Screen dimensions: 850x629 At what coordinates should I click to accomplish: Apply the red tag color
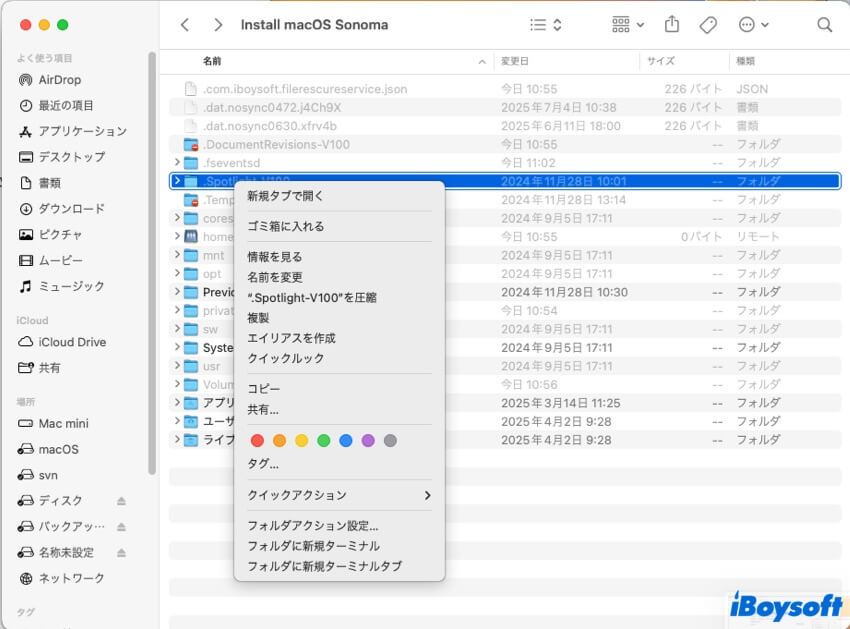coord(257,441)
